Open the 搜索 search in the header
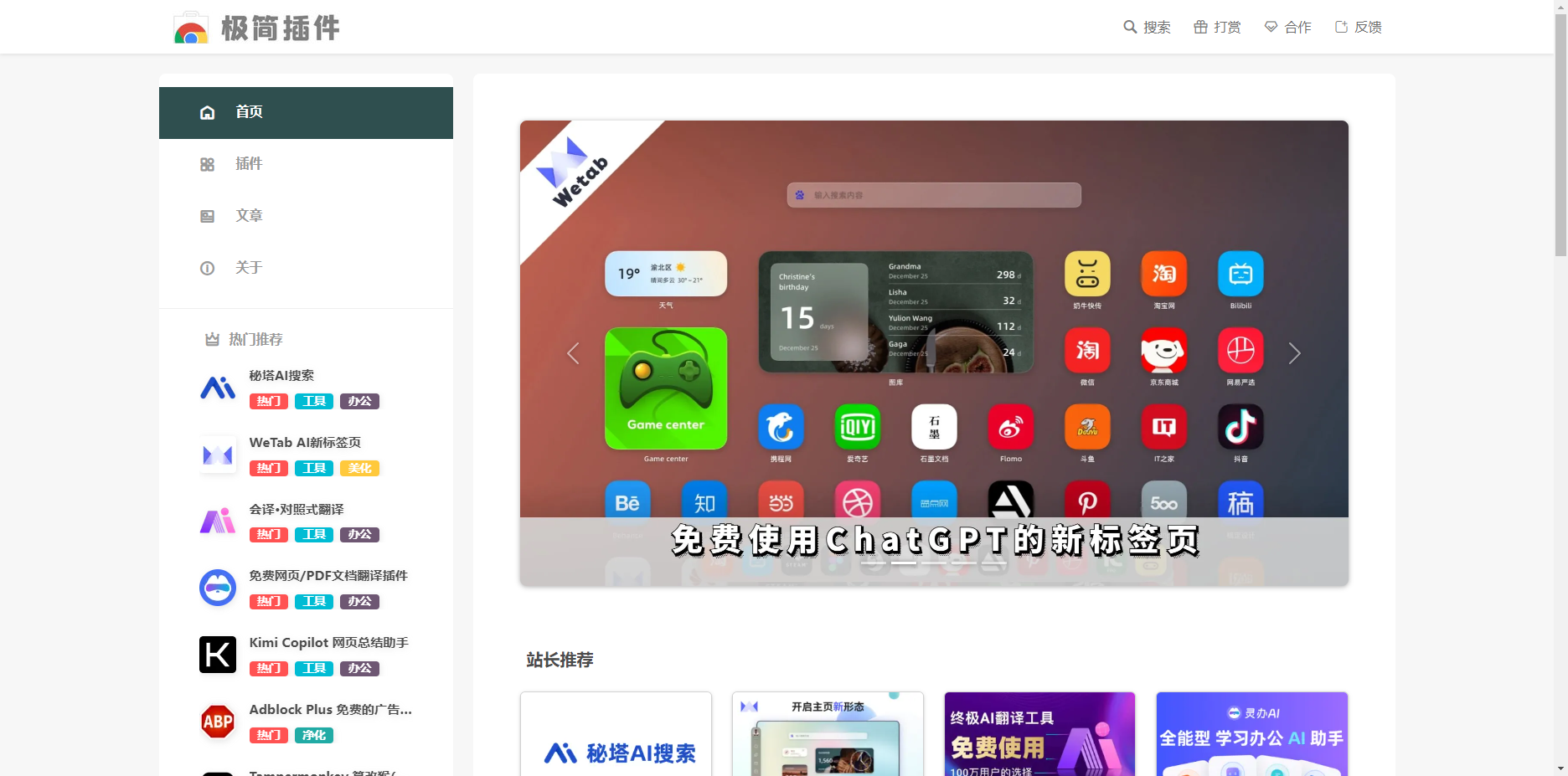1568x776 pixels. tap(1147, 27)
